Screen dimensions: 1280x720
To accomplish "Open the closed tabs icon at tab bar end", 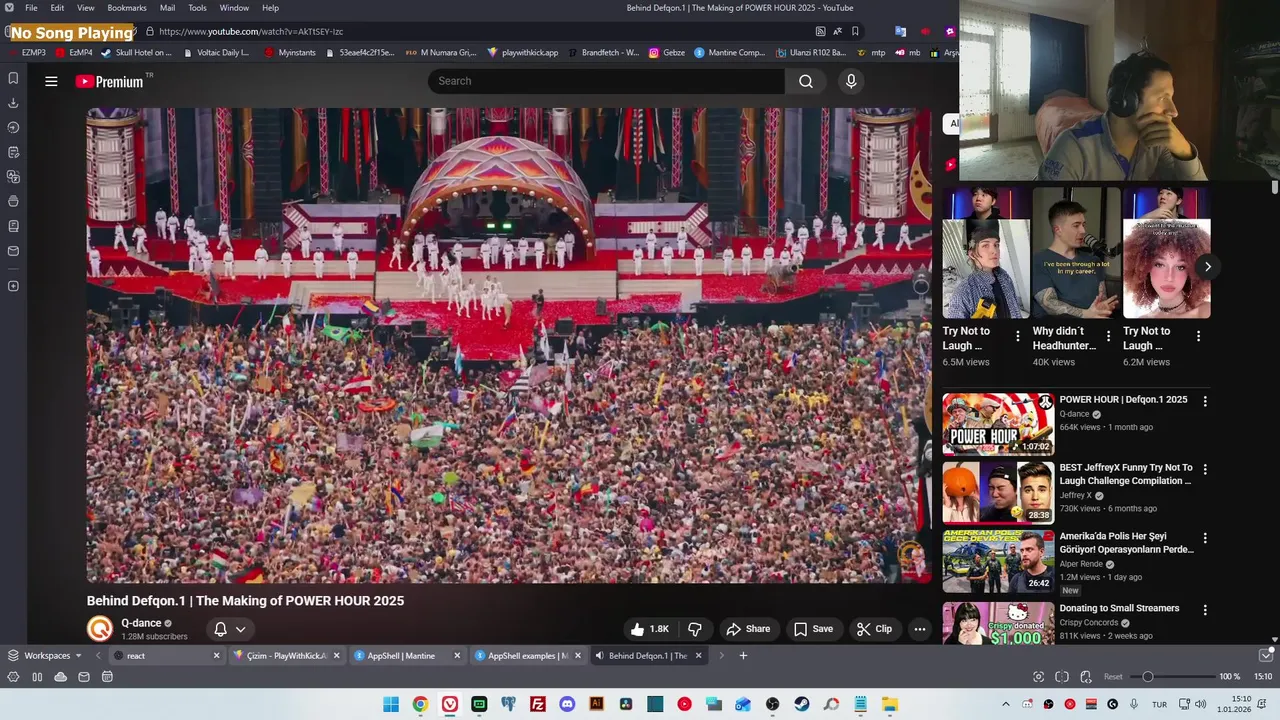I will pos(1267,655).
